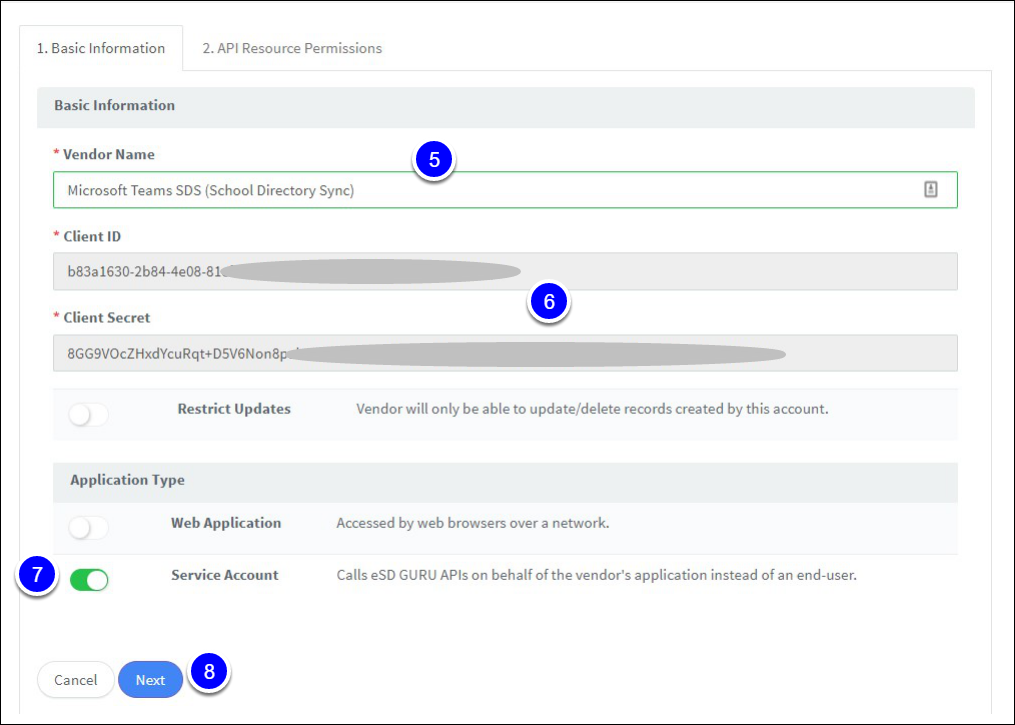The width and height of the screenshot is (1015, 725).
Task: Select the Client ID field
Action: point(505,271)
